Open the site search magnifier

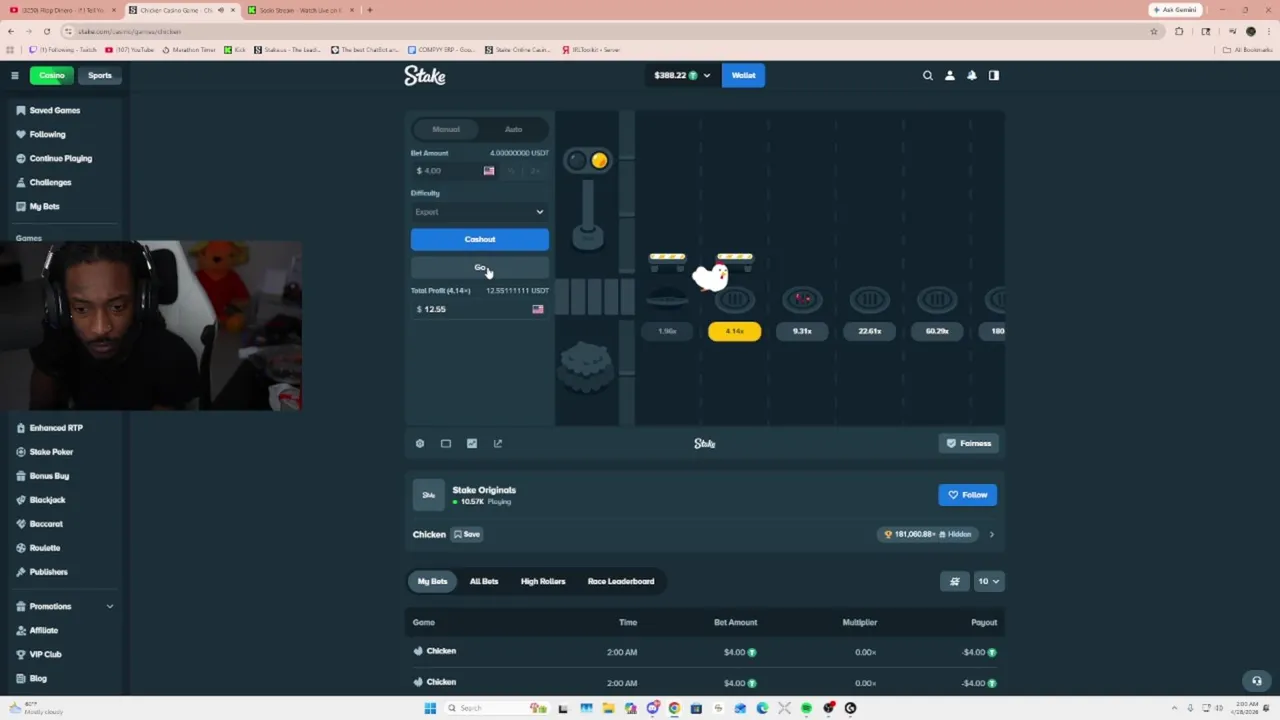coord(928,75)
